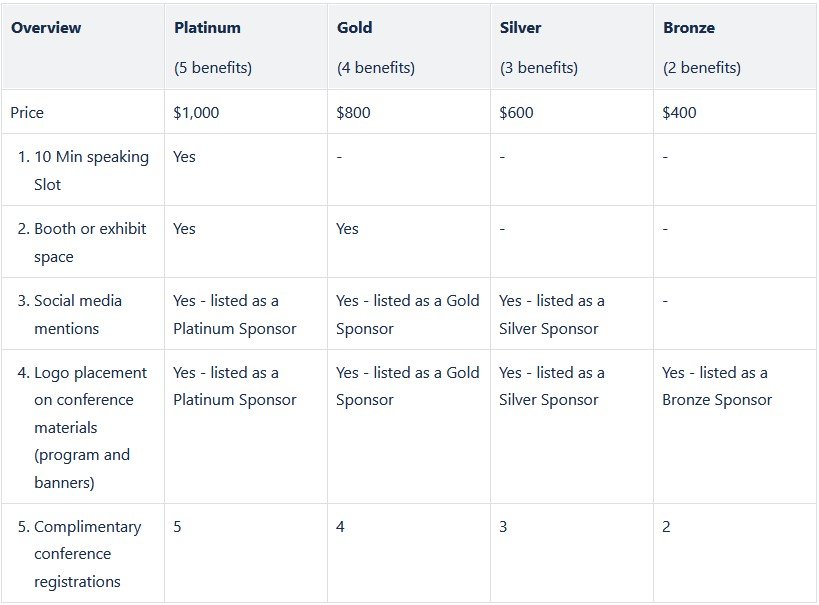
Task: Click the Price row label
Action: 27,113
